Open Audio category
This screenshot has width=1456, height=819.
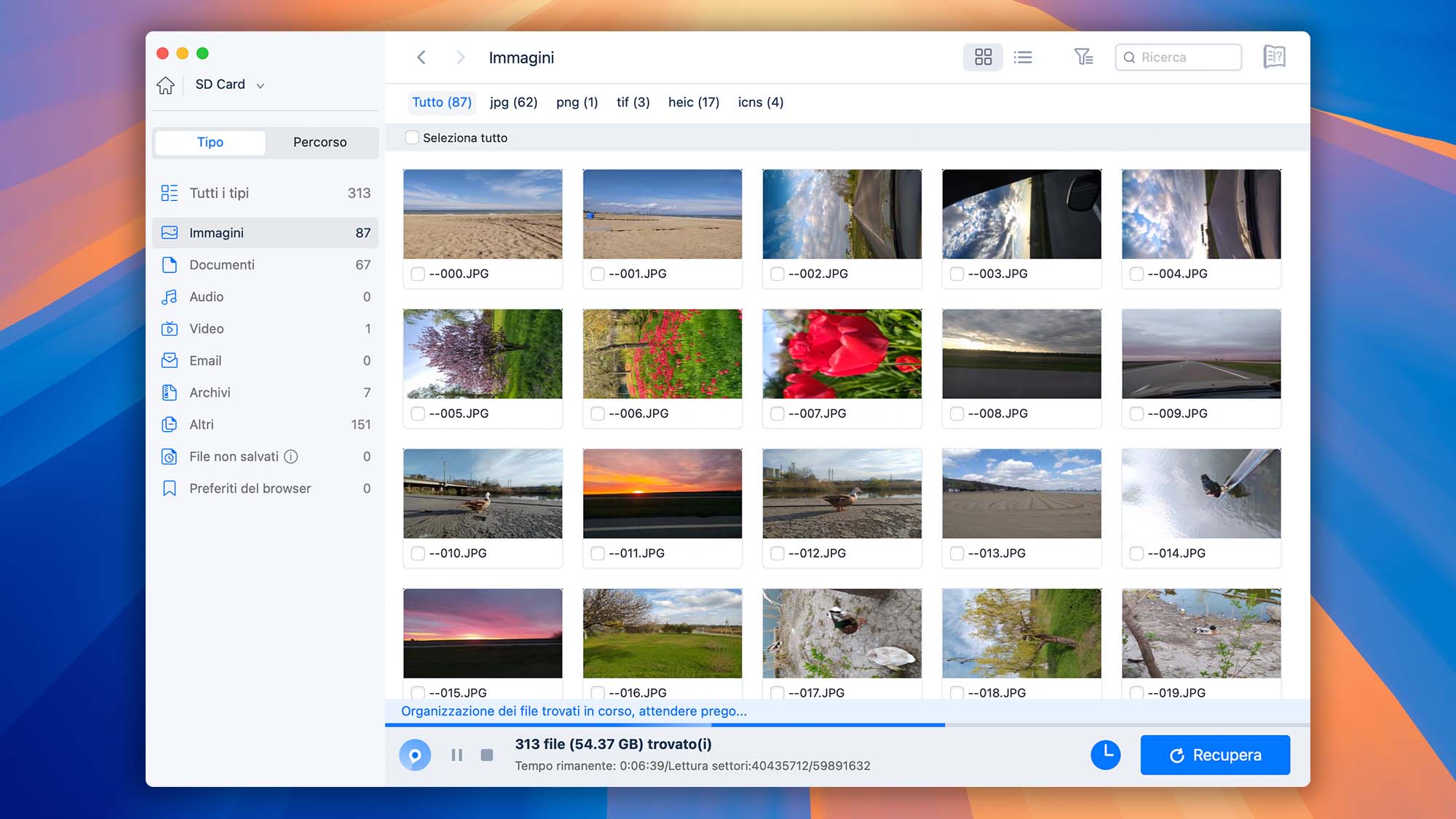[265, 297]
